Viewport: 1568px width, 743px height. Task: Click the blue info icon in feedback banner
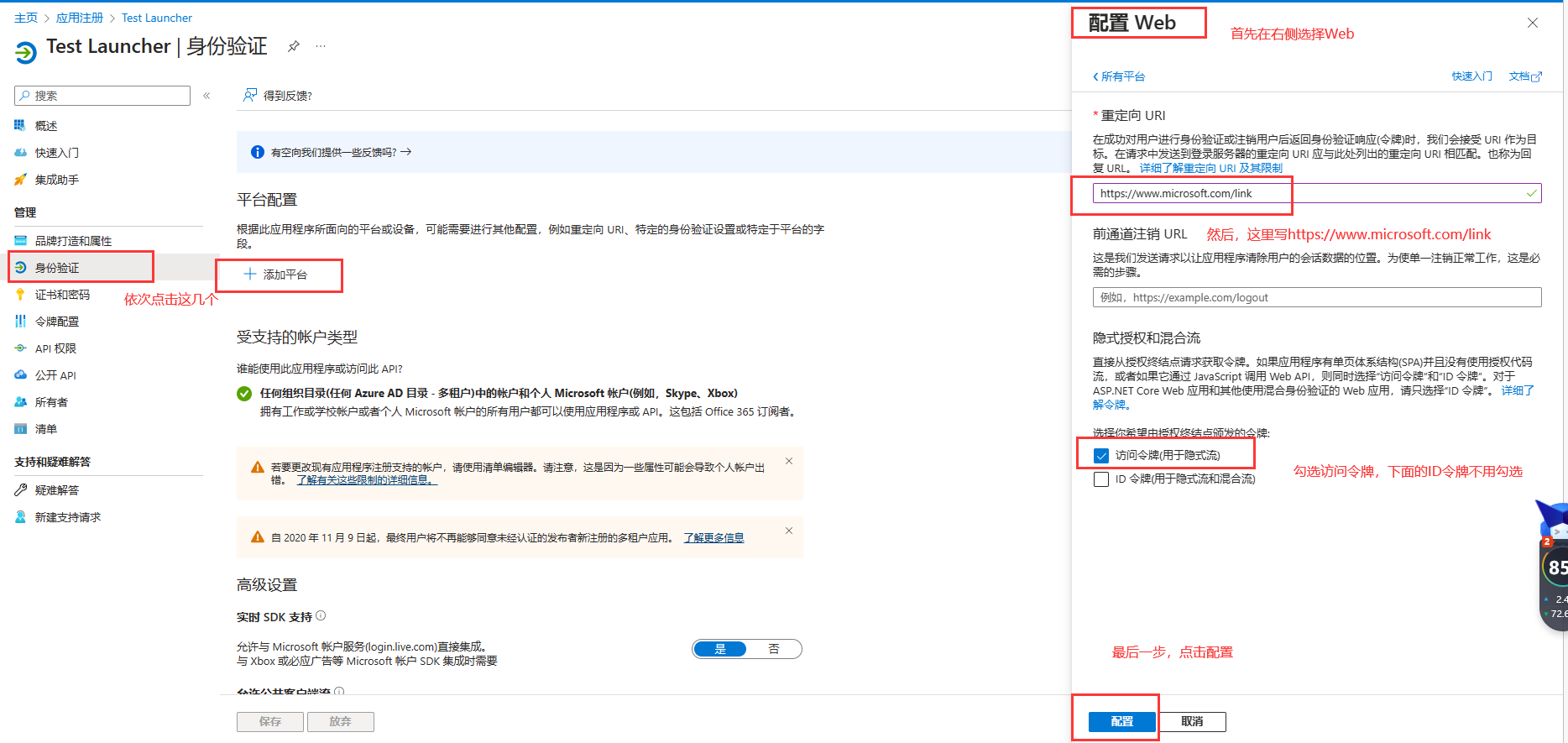[258, 152]
